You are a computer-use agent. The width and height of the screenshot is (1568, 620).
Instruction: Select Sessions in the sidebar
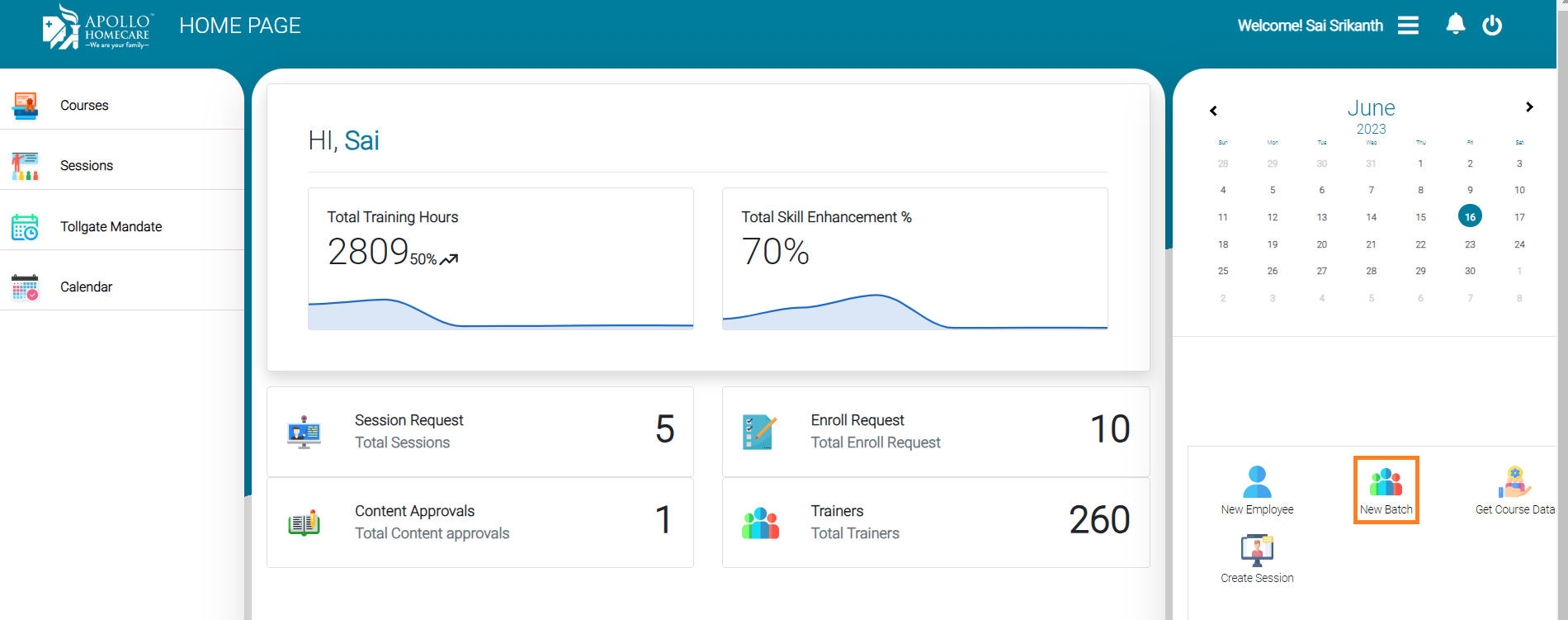86,166
